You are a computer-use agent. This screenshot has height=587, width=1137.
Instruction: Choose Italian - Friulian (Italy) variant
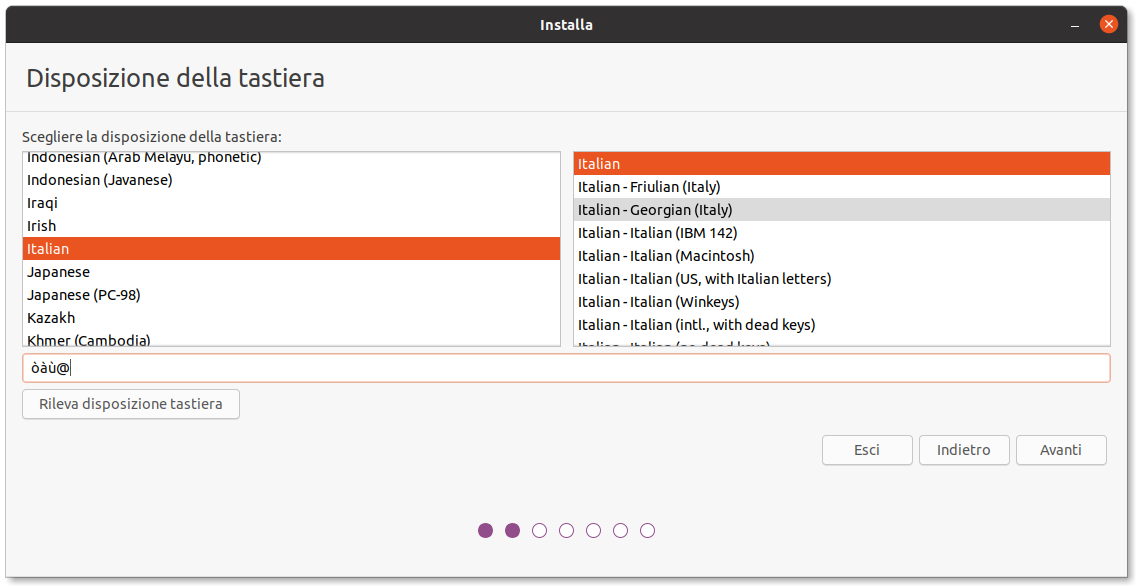click(649, 187)
